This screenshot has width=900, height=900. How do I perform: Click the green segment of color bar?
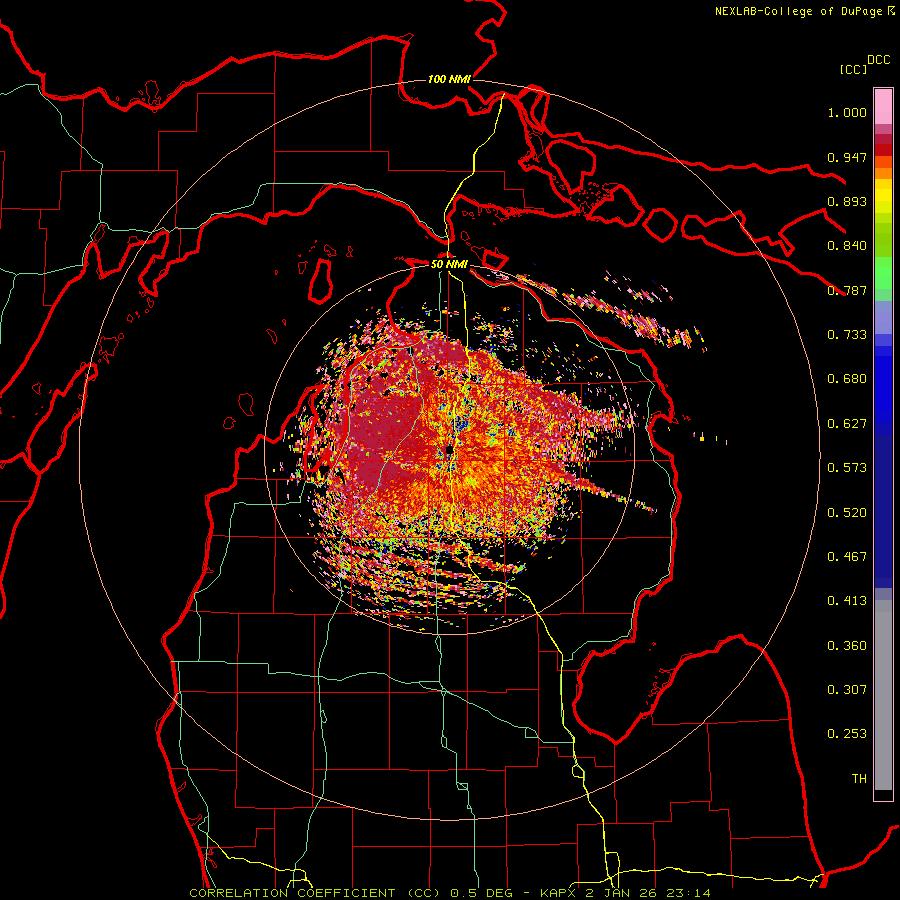point(883,273)
